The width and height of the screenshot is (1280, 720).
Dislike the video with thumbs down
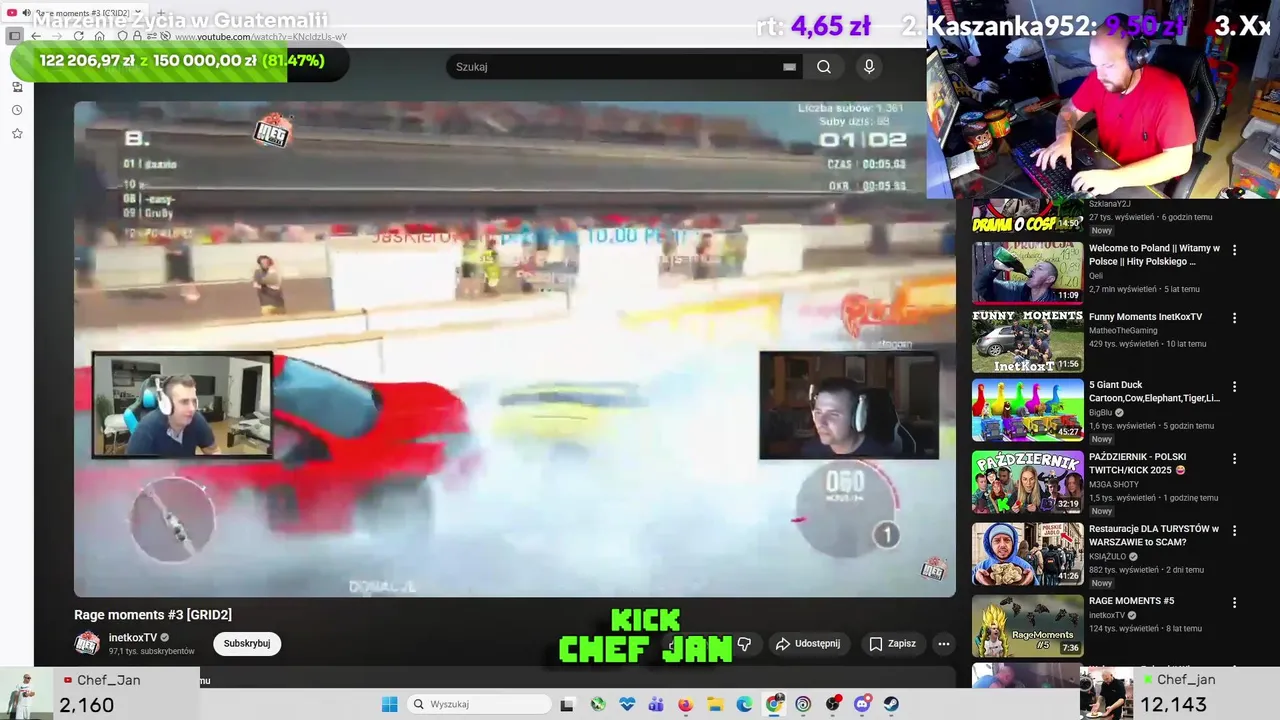tap(744, 644)
